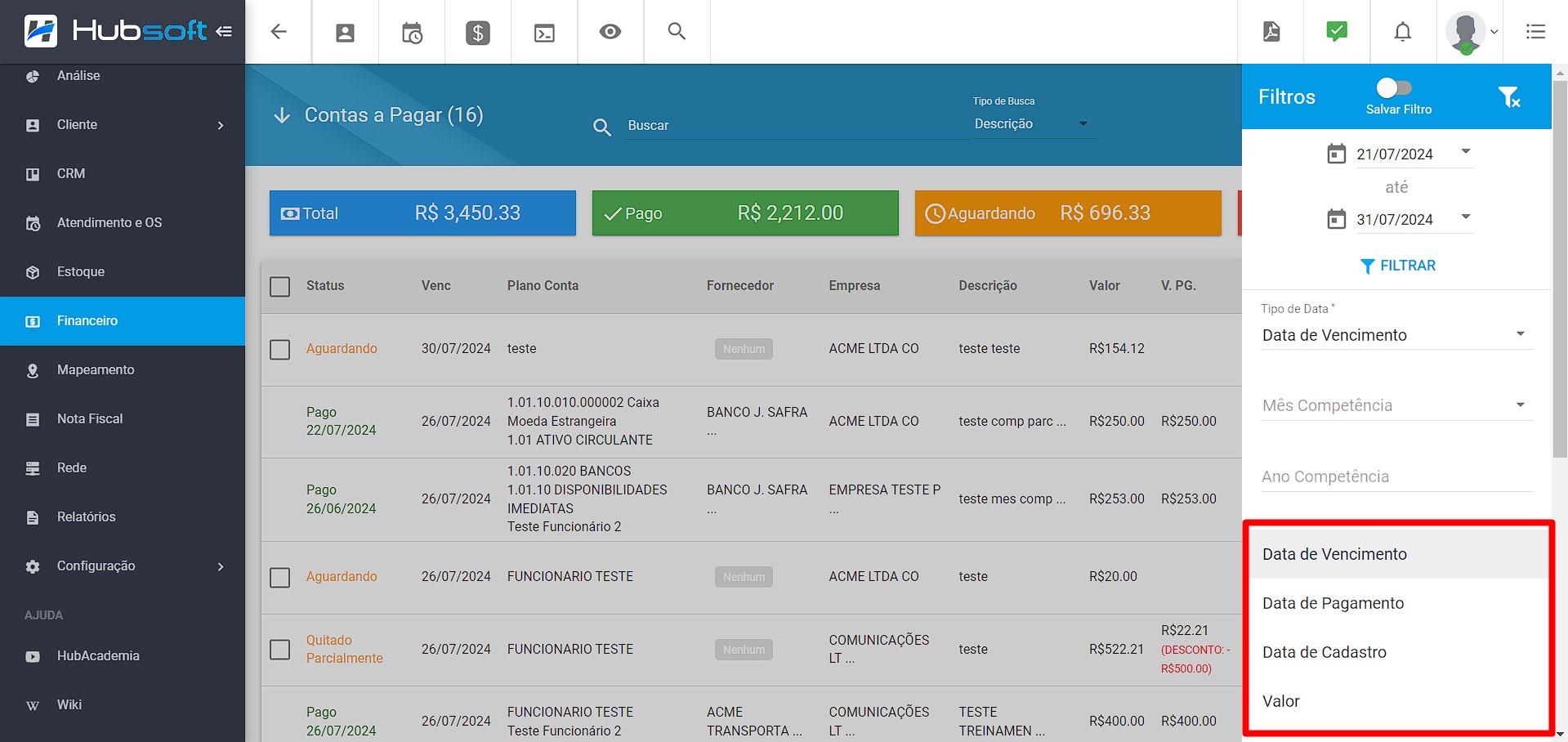Open the PDF document icon
This screenshot has width=1568, height=742.
pyautogui.click(x=1271, y=31)
